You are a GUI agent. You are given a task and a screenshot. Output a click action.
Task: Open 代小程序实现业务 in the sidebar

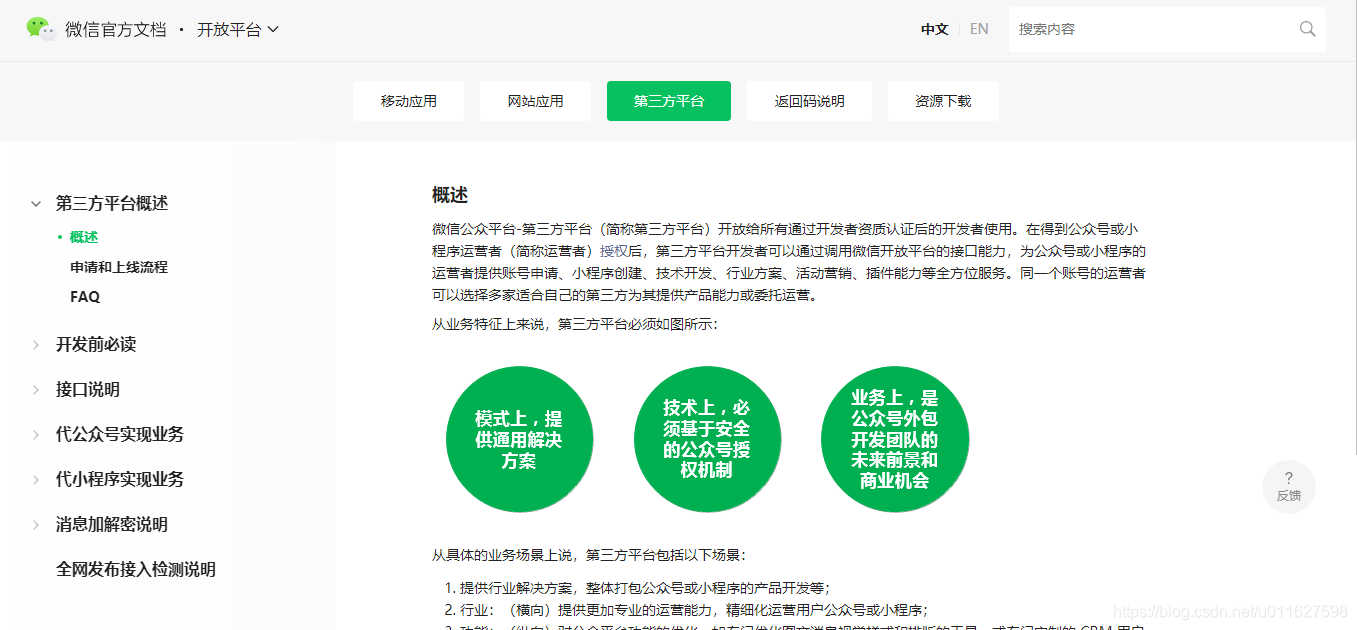point(120,479)
